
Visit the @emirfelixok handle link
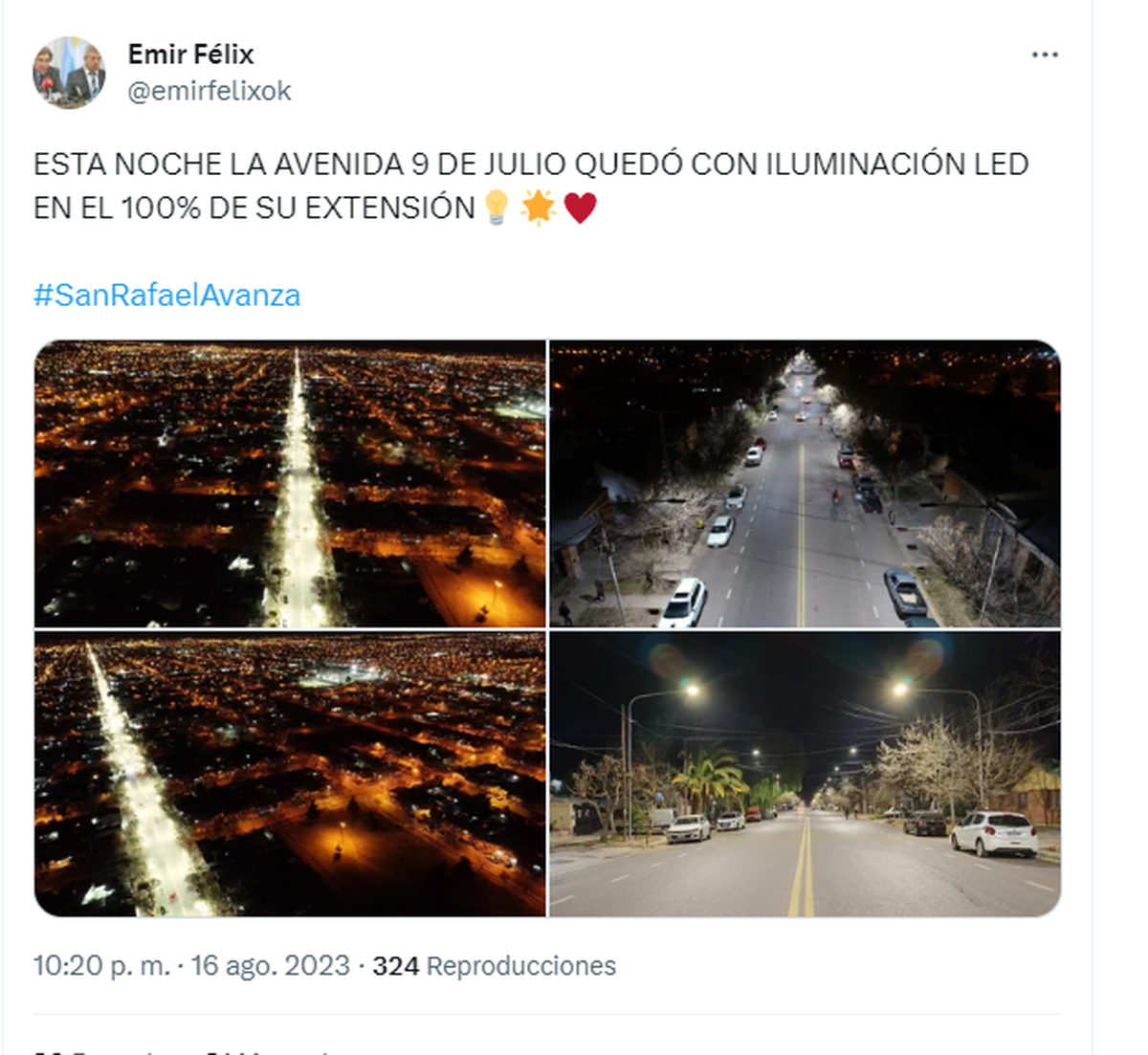click(x=210, y=91)
